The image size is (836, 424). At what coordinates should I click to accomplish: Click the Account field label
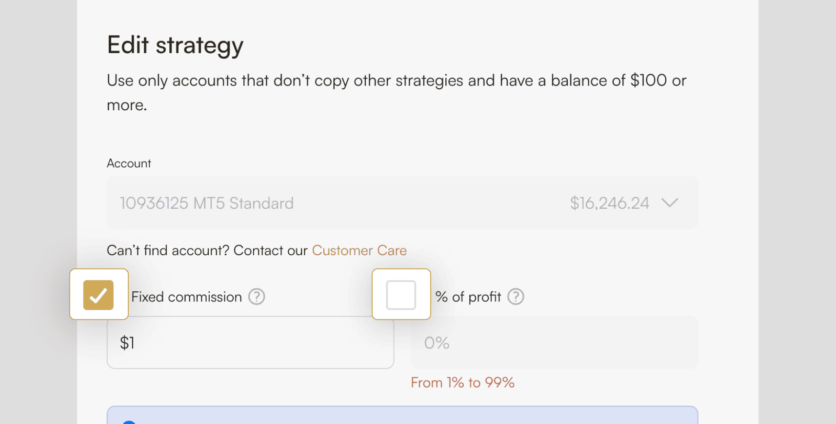[129, 163]
